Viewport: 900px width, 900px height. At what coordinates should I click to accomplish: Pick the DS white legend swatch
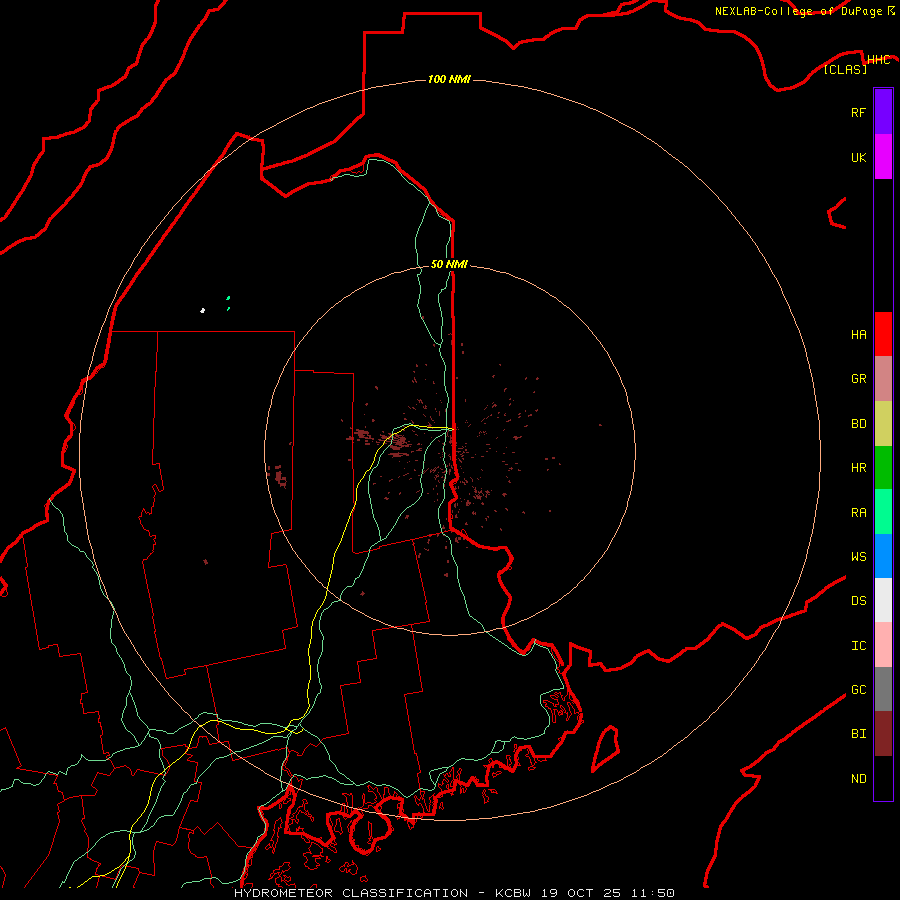[883, 600]
